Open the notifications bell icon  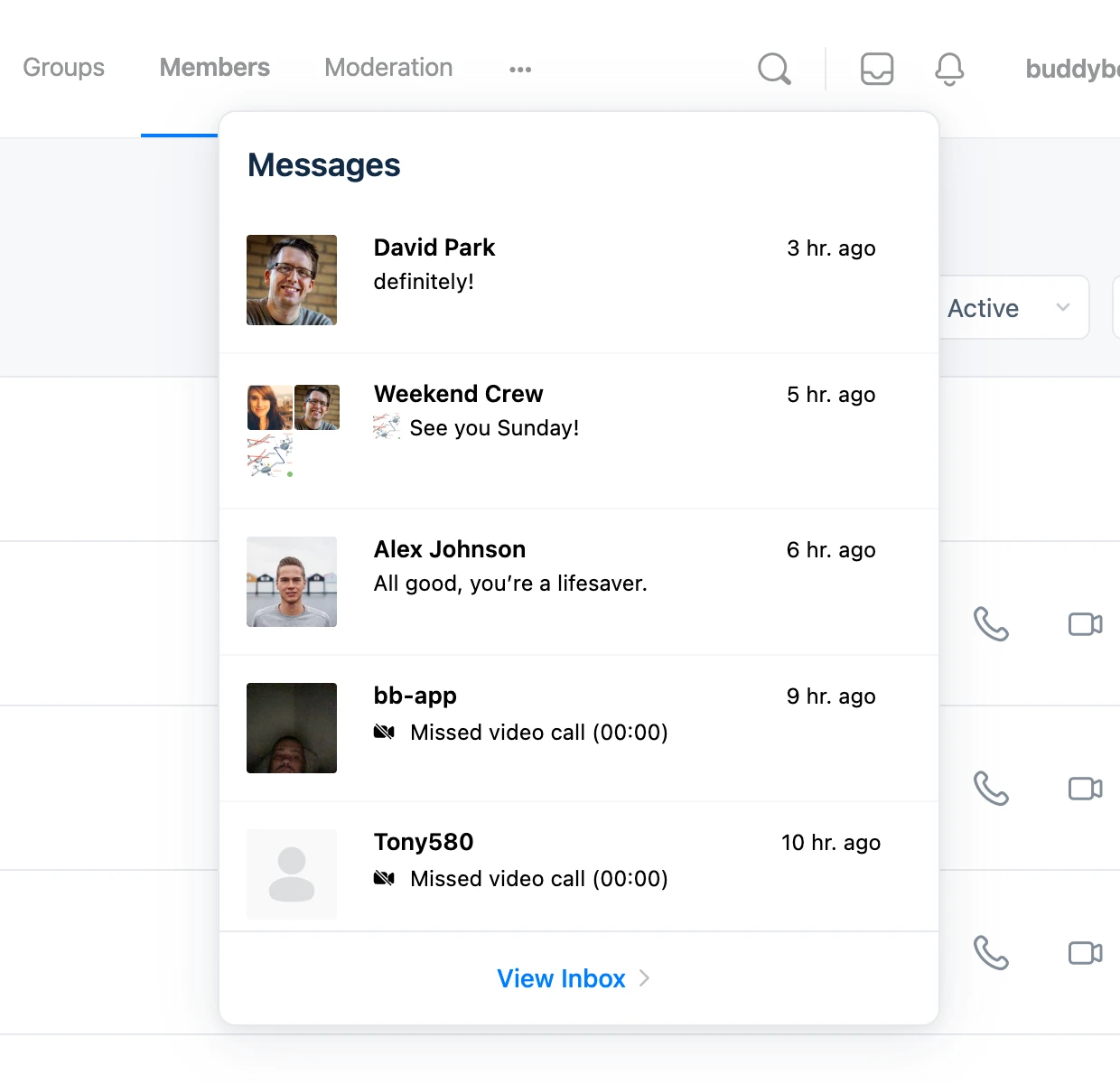[x=949, y=69]
